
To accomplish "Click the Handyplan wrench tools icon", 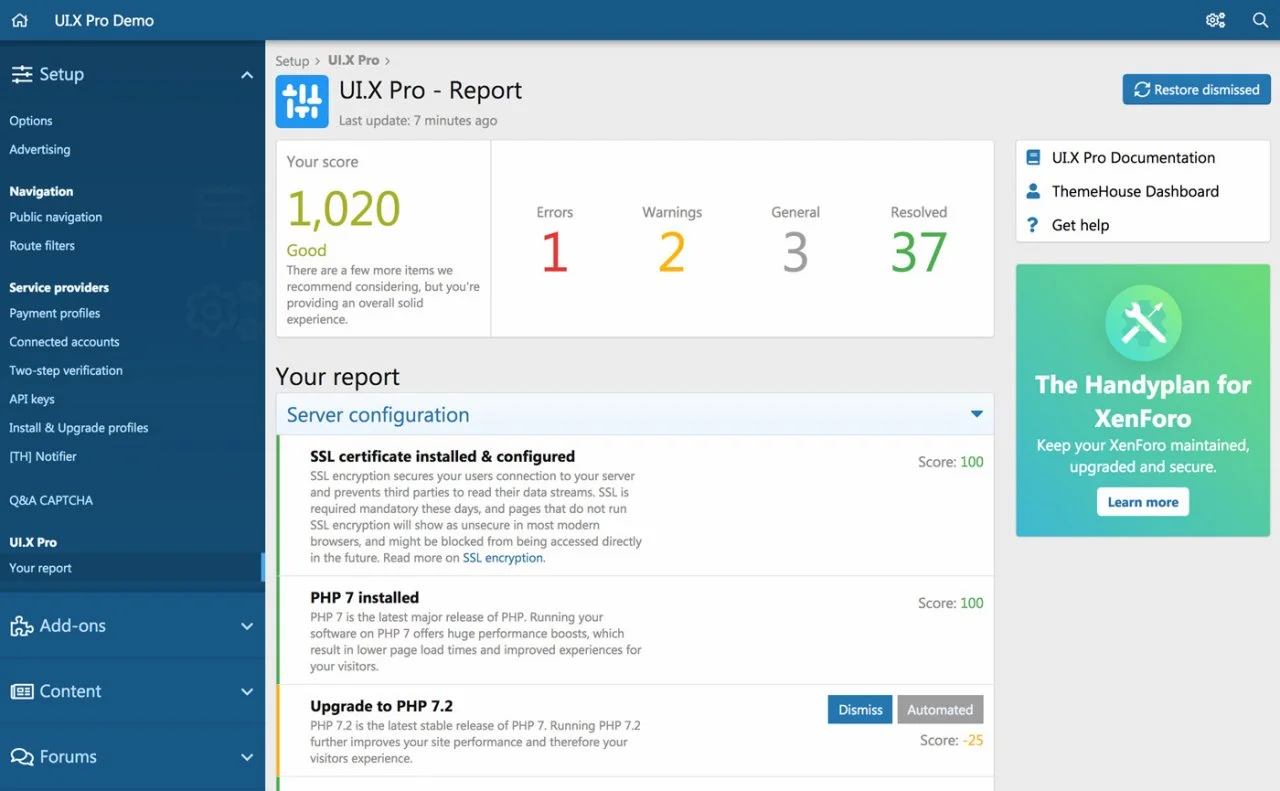I will pos(1143,323).
